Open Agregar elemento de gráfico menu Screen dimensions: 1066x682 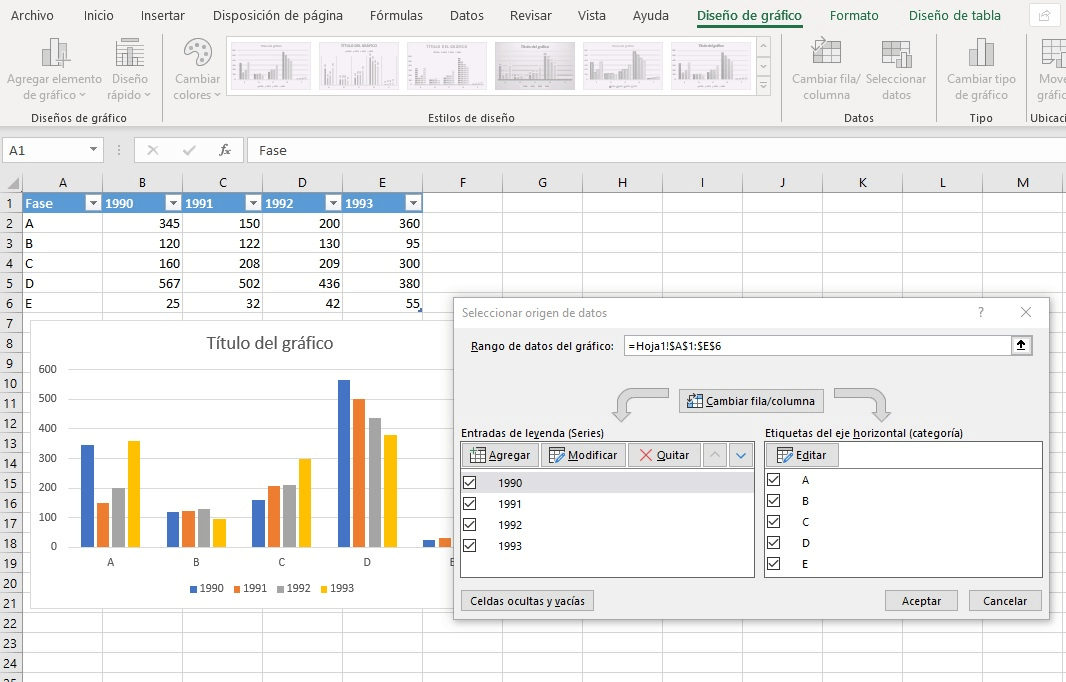(54, 70)
